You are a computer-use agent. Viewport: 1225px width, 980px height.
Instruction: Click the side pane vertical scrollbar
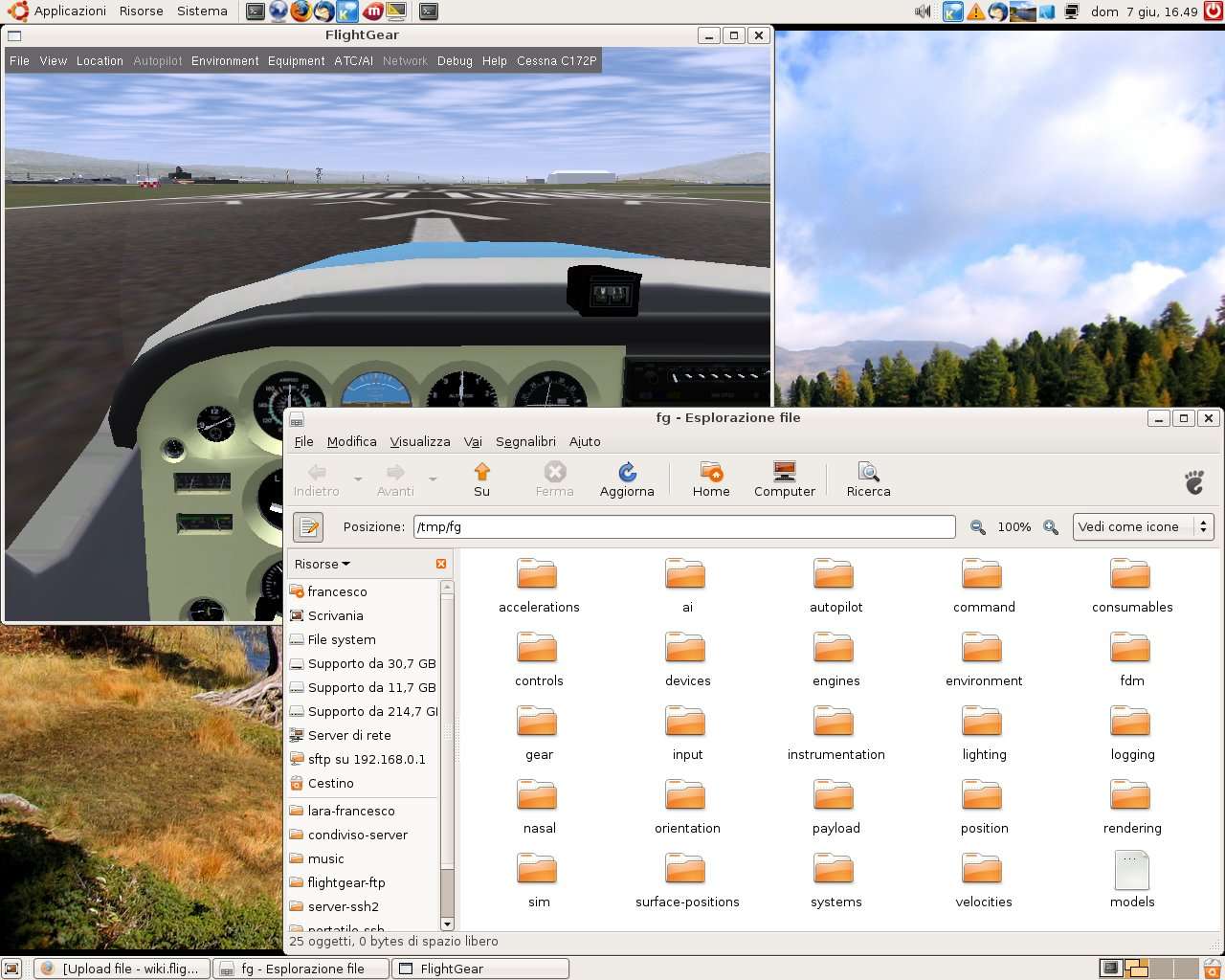[447, 755]
